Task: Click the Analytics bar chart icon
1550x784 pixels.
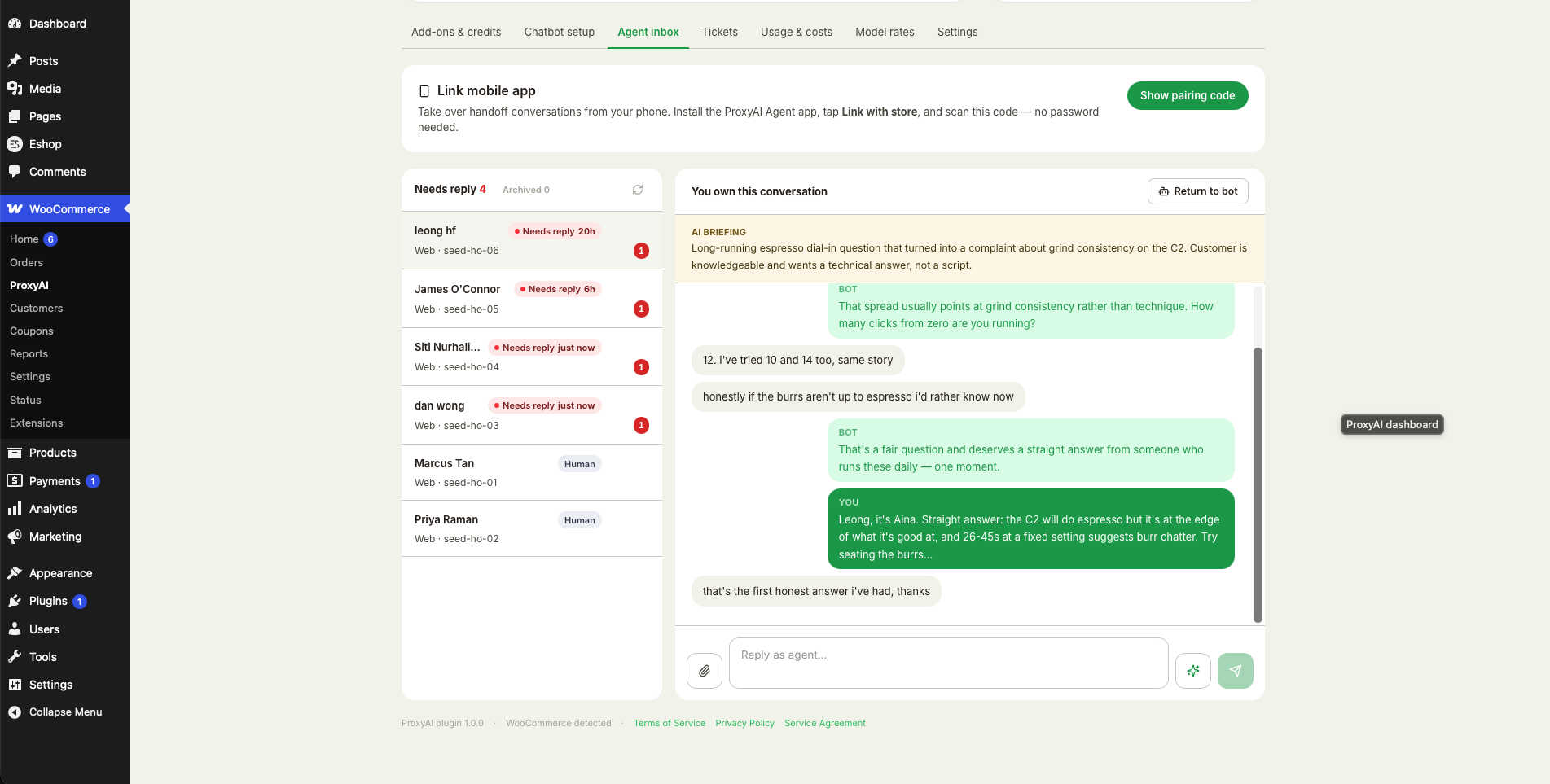Action: (x=15, y=509)
